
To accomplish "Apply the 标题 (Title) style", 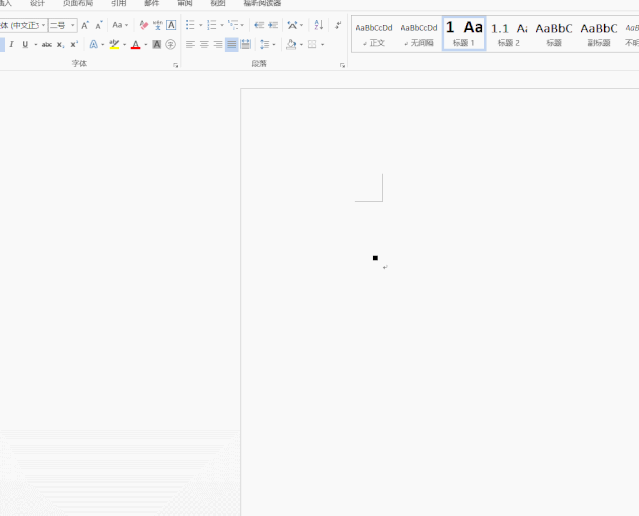I will tap(554, 34).
